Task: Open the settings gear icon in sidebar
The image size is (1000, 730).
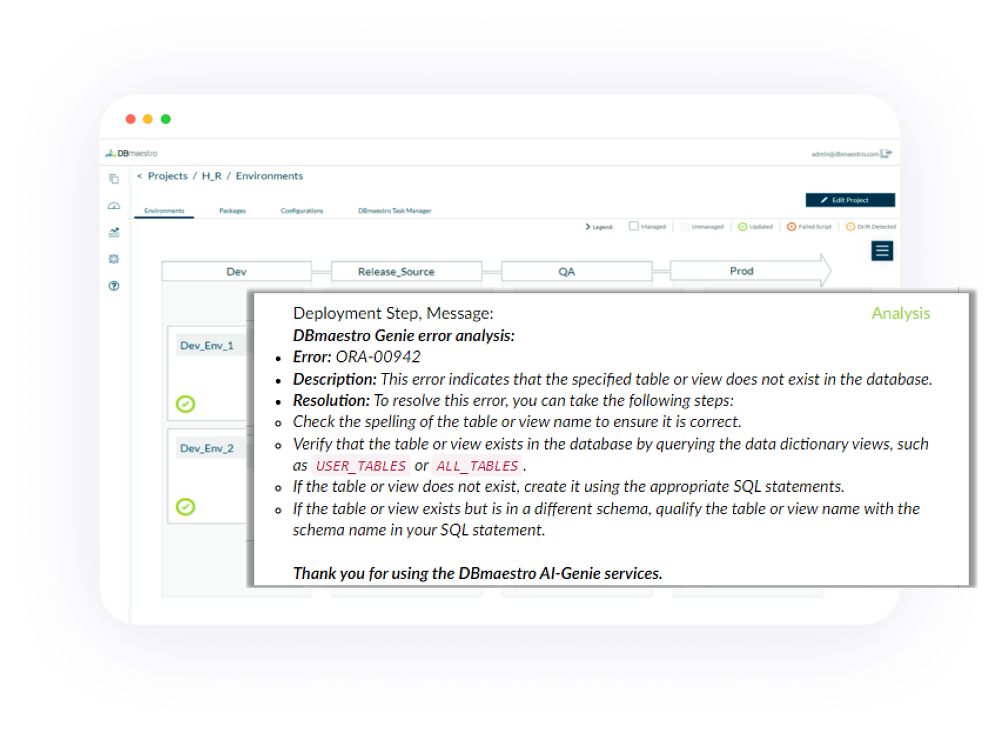Action: 114,259
